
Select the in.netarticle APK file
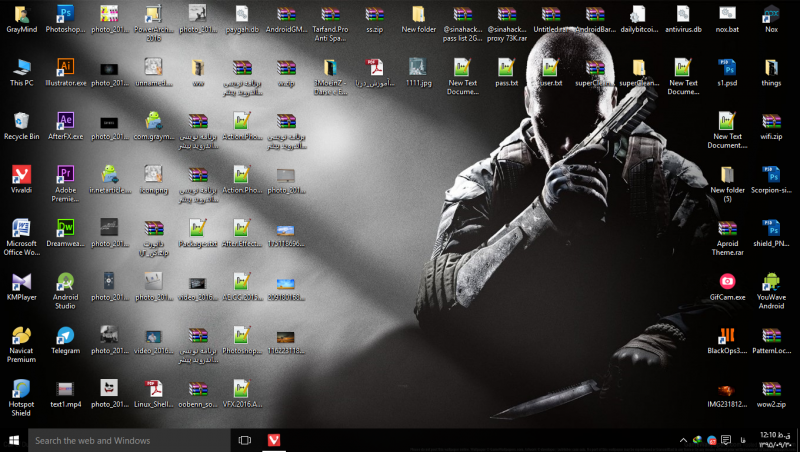(x=110, y=180)
